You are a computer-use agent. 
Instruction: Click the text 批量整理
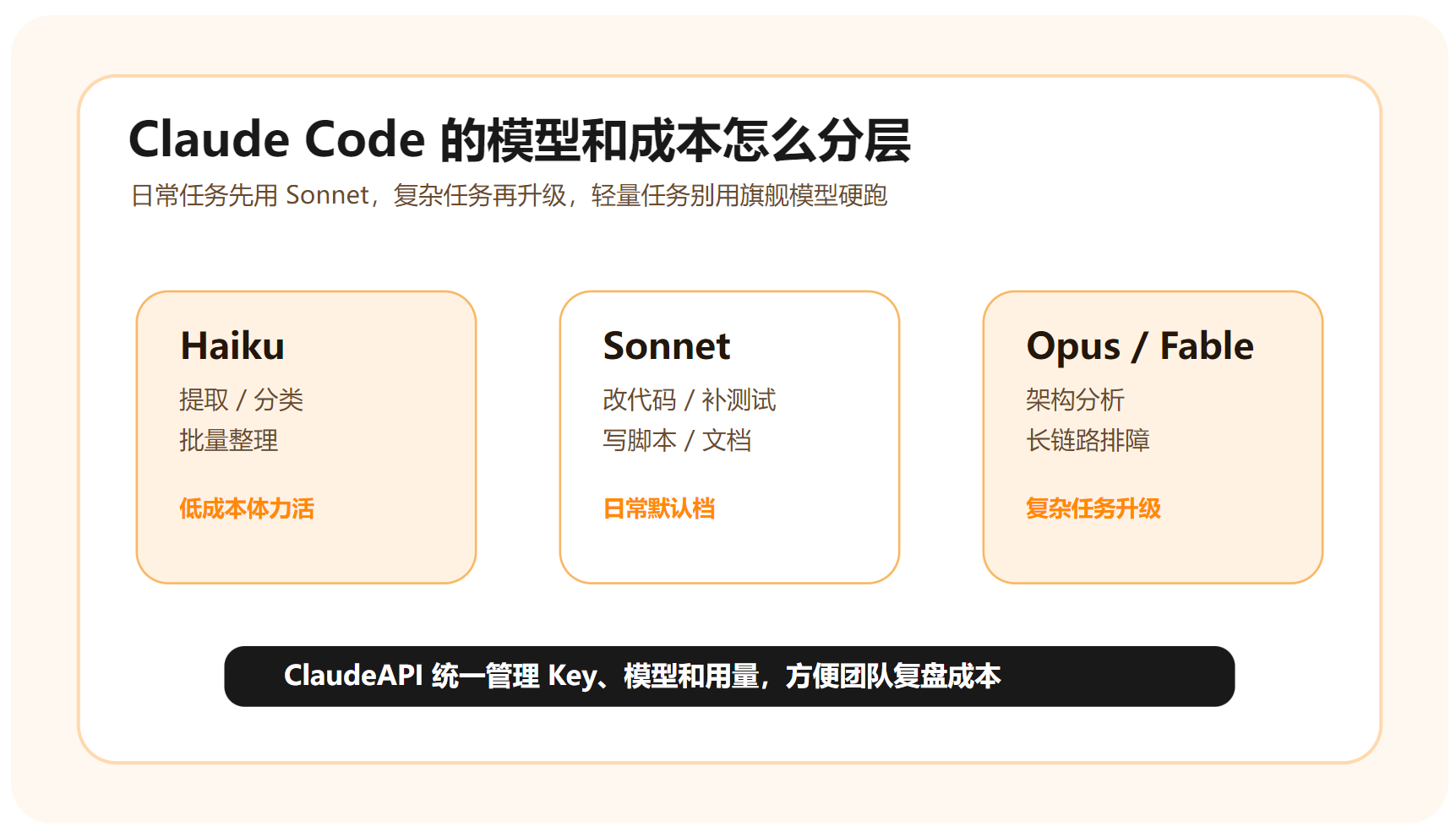228,440
